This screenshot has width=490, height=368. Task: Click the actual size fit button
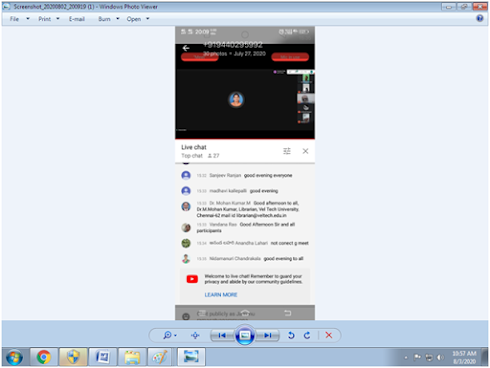pos(195,335)
